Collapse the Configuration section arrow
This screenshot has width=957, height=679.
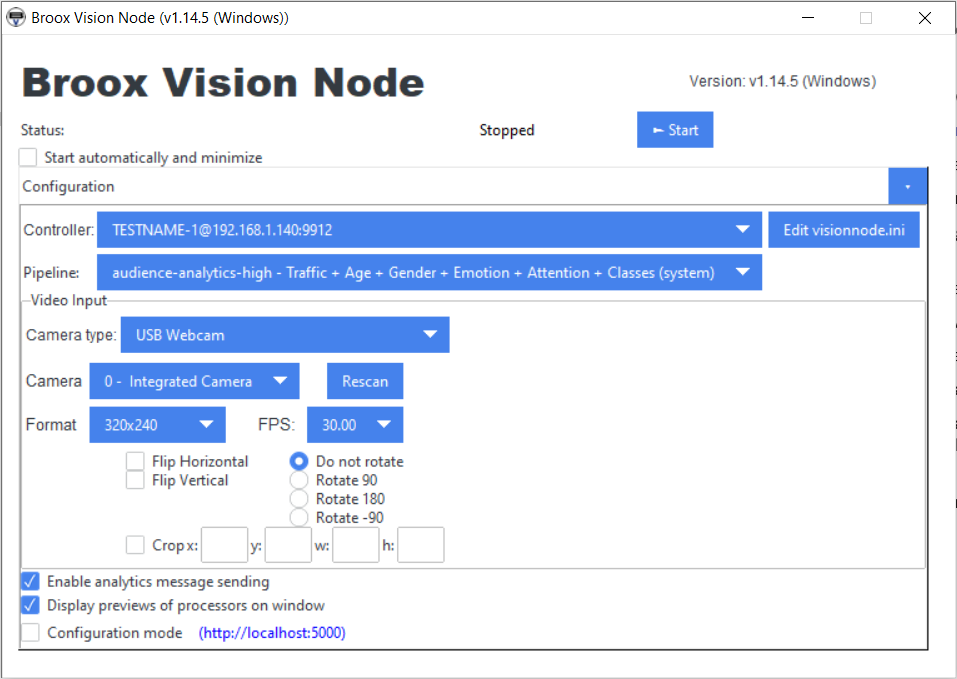coord(907,187)
